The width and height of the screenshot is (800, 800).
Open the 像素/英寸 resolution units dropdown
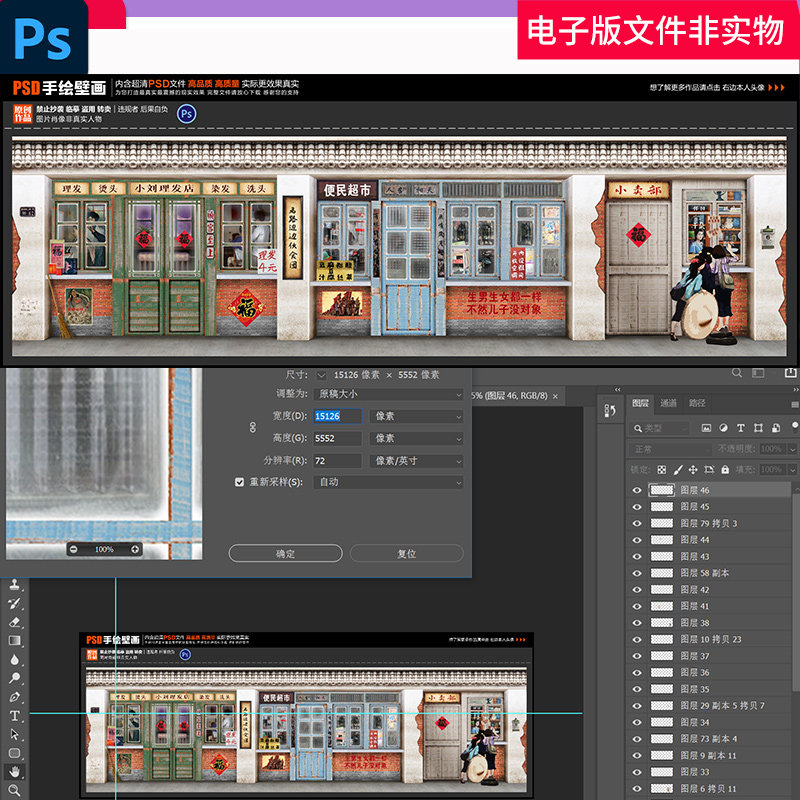tap(420, 460)
